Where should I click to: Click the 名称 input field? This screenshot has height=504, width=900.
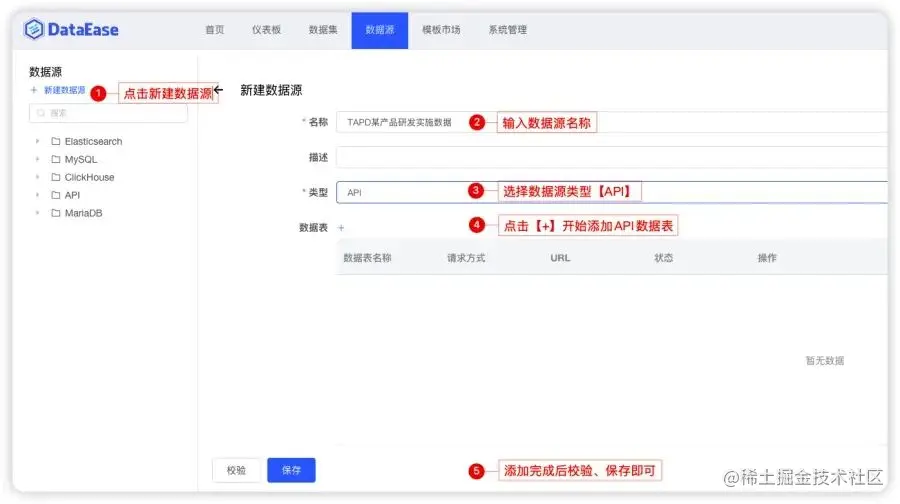(x=612, y=122)
